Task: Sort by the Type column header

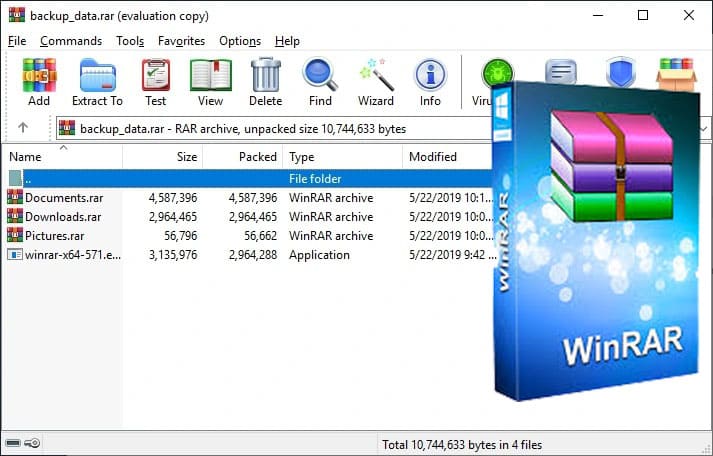Action: point(343,157)
